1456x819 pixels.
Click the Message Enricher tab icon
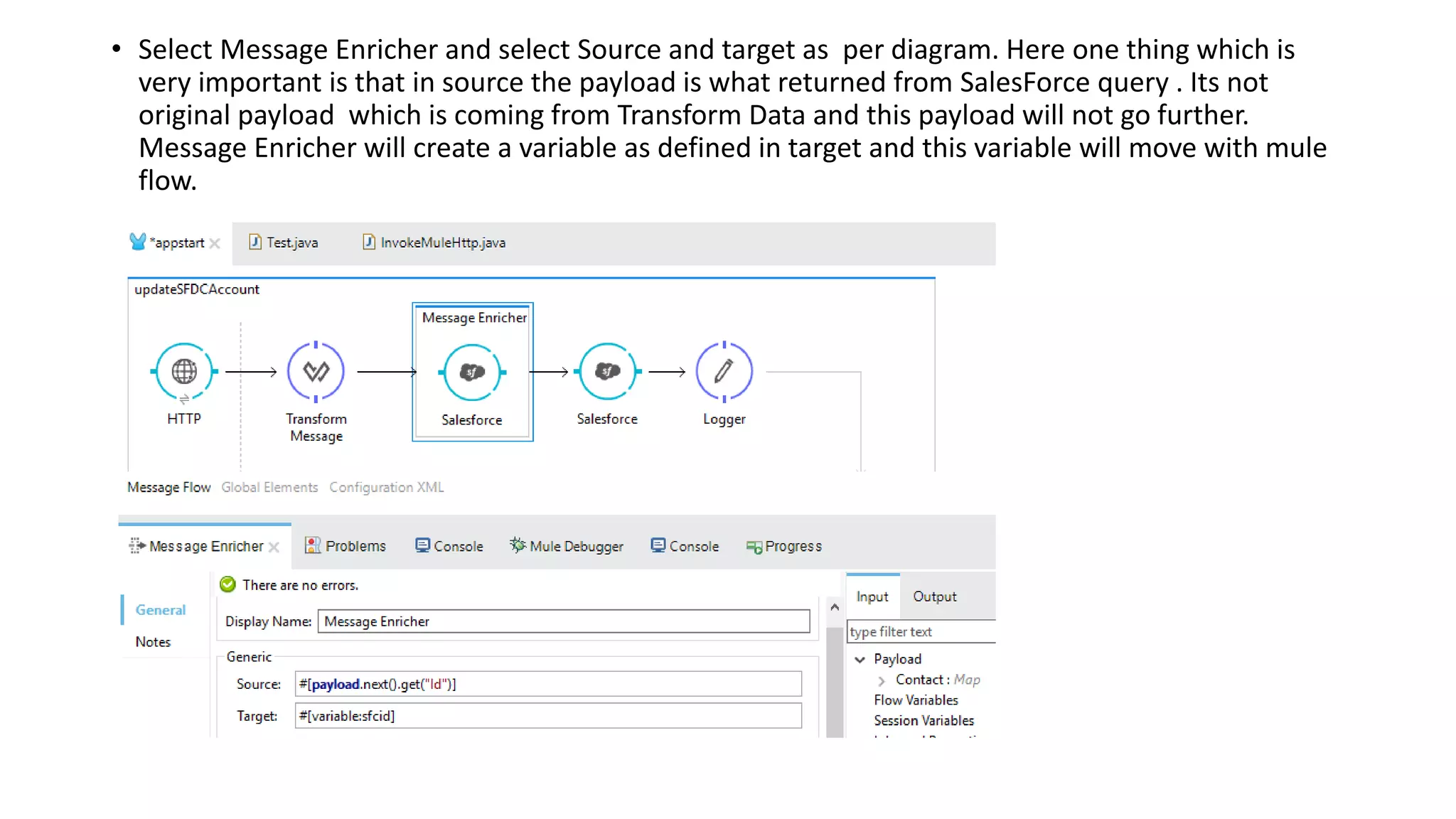tap(136, 546)
